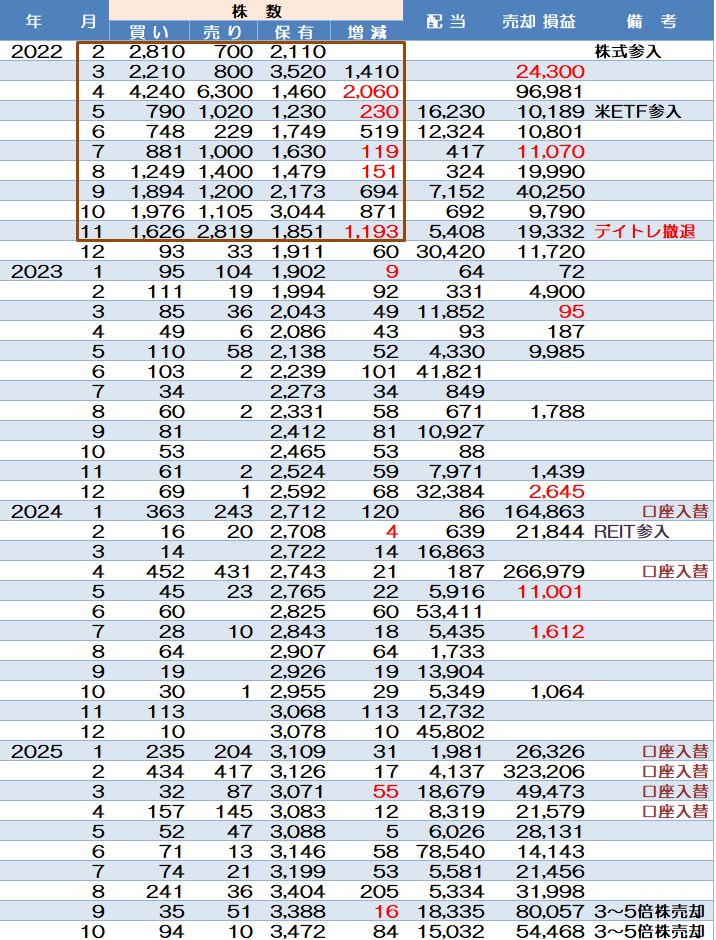Screen dimensions: 716x940
Task: Select the 2024 year cell
Action: [37, 512]
